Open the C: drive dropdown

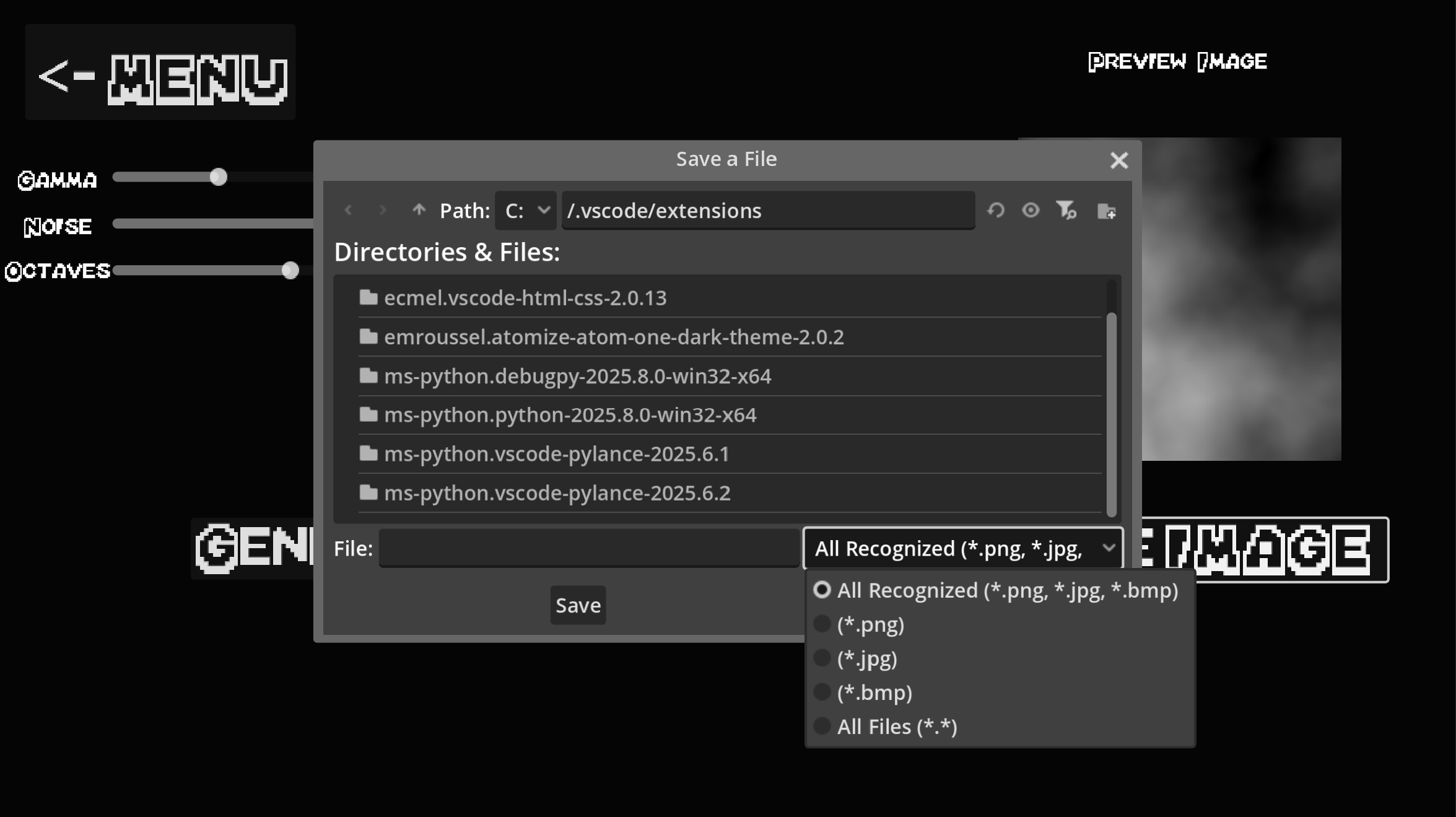[x=526, y=211]
